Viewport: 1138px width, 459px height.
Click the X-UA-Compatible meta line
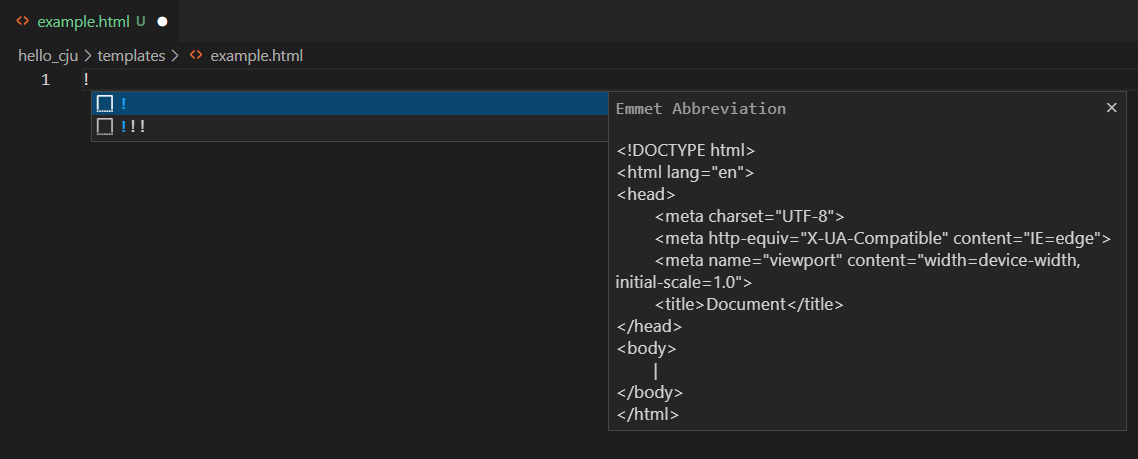click(883, 238)
